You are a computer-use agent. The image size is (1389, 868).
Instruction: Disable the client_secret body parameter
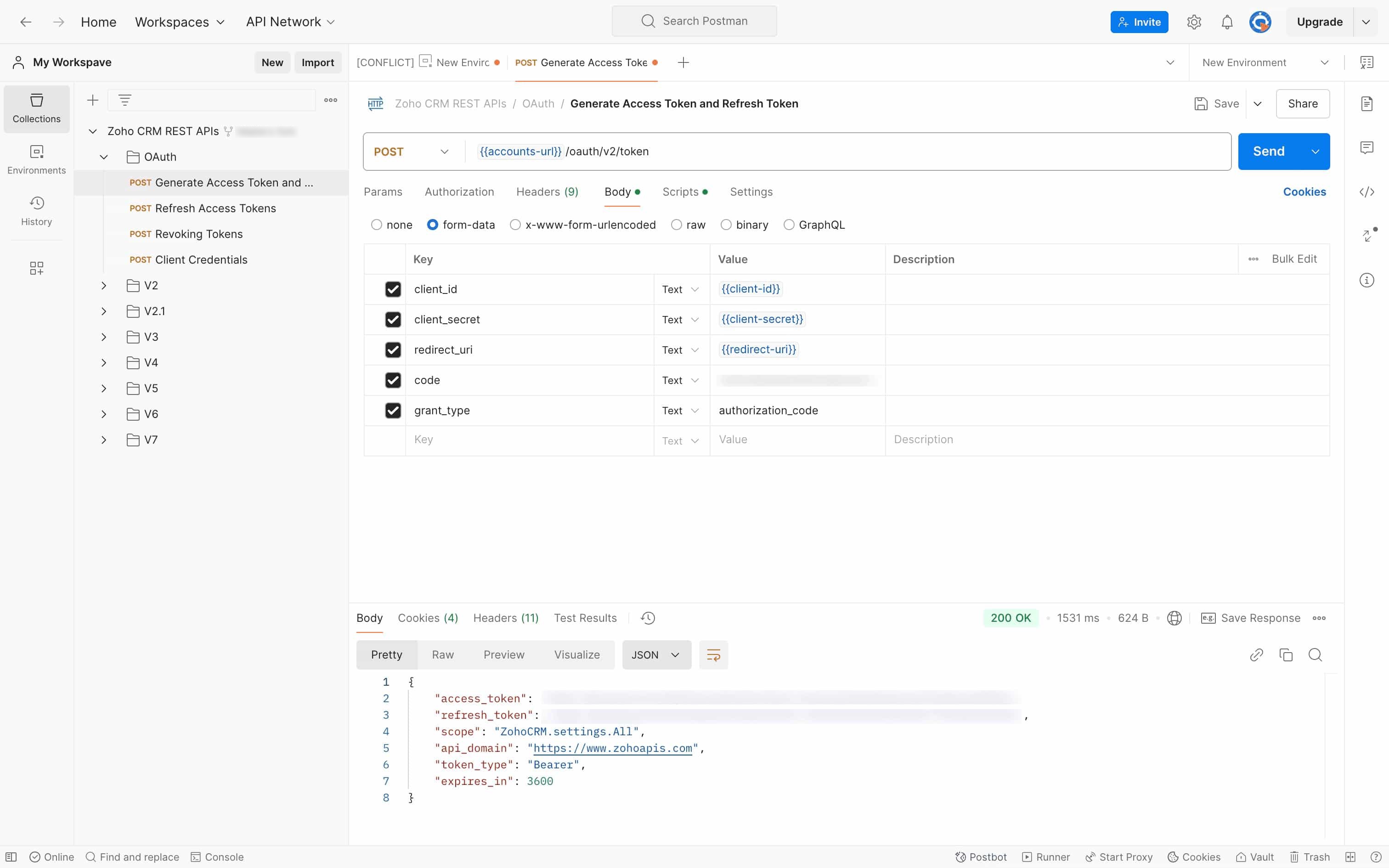point(393,319)
